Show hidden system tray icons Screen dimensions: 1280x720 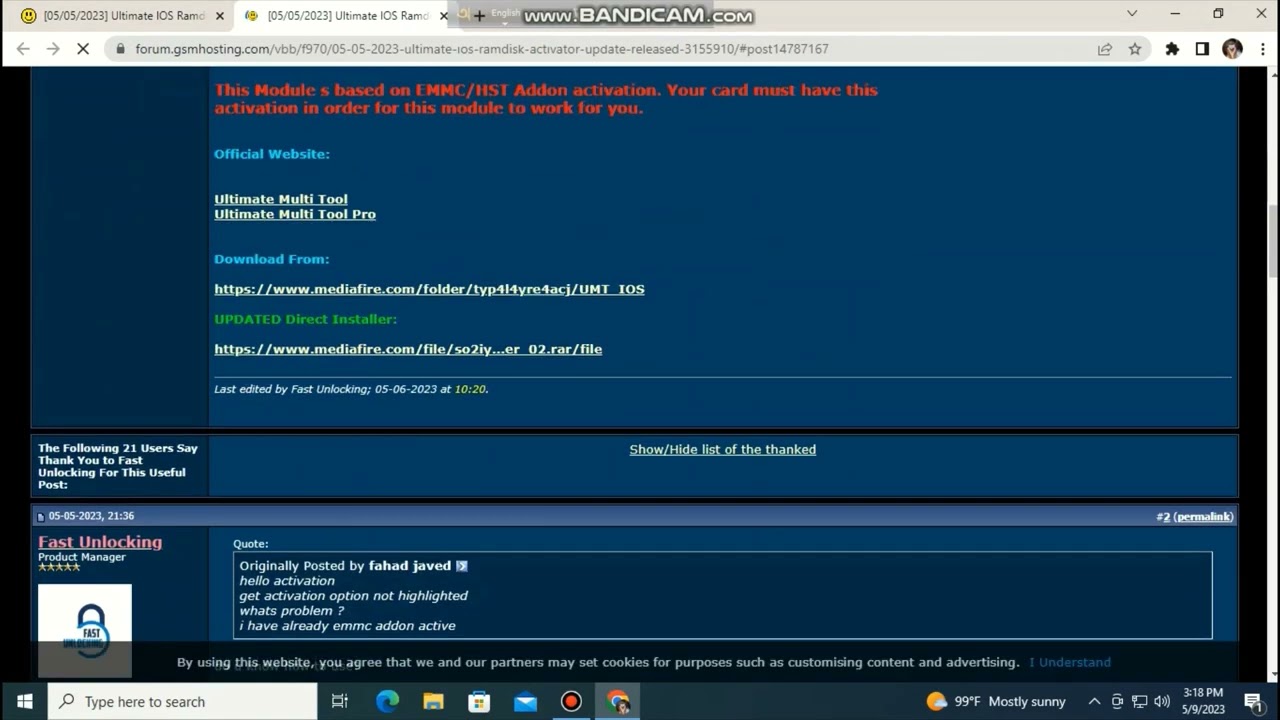click(x=1094, y=701)
